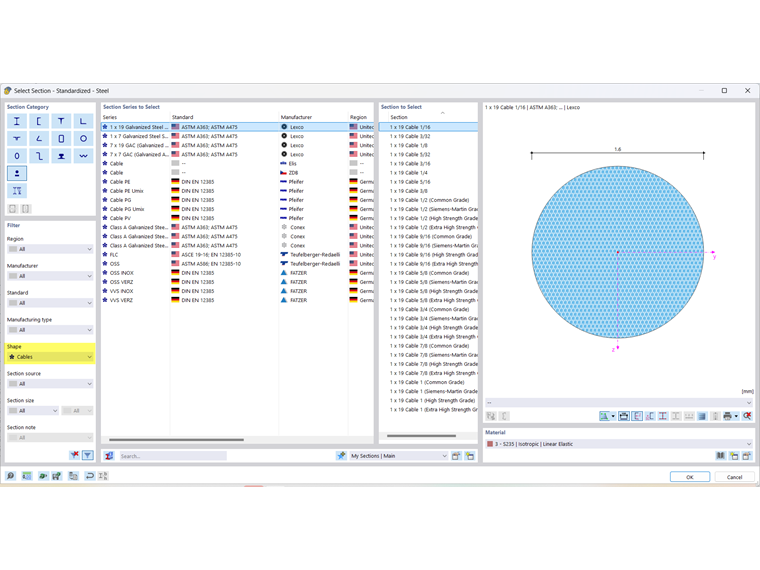
Task: Select the circular hollow section category
Action: (x=83, y=139)
